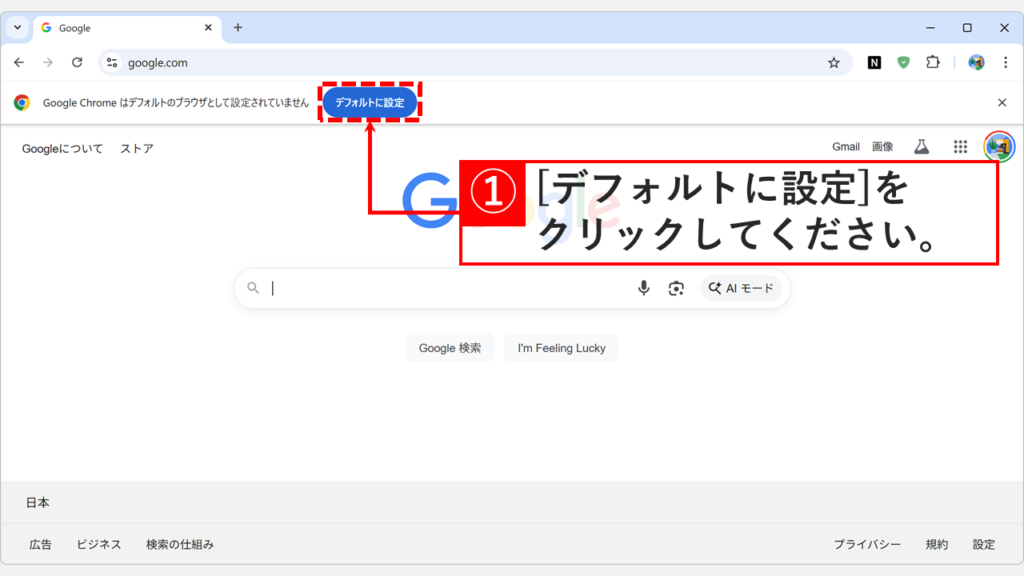The height and width of the screenshot is (576, 1024).
Task: Bookmark google.com using the star icon
Action: click(834, 61)
